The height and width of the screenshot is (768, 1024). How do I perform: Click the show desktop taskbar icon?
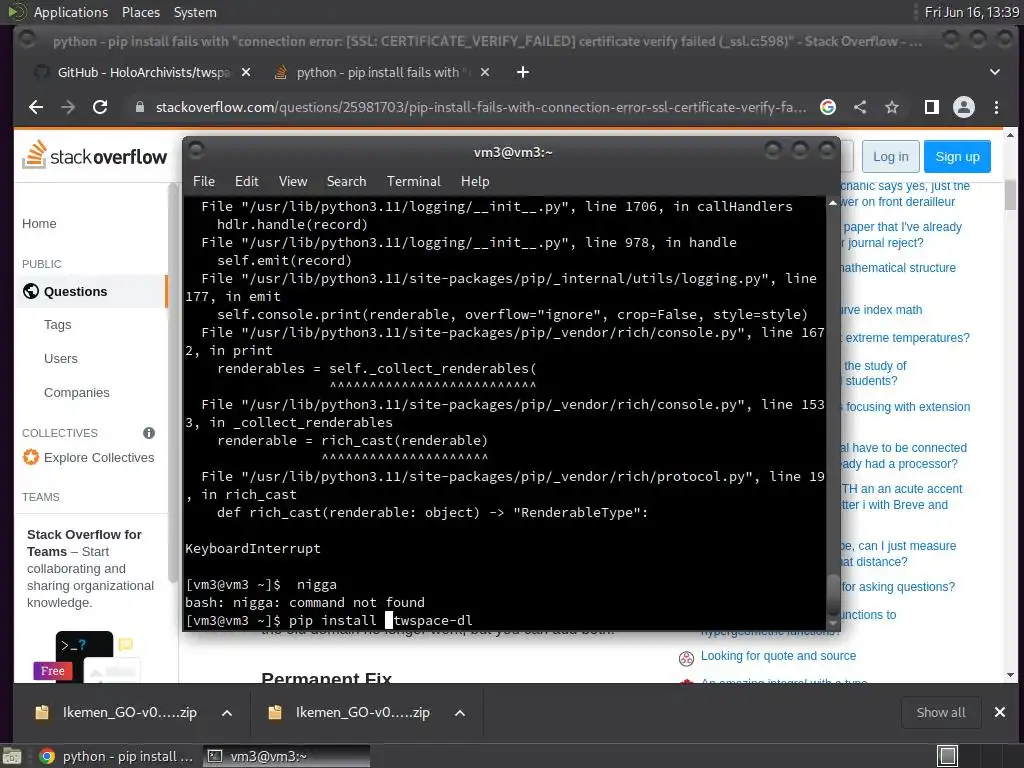click(x=12, y=756)
